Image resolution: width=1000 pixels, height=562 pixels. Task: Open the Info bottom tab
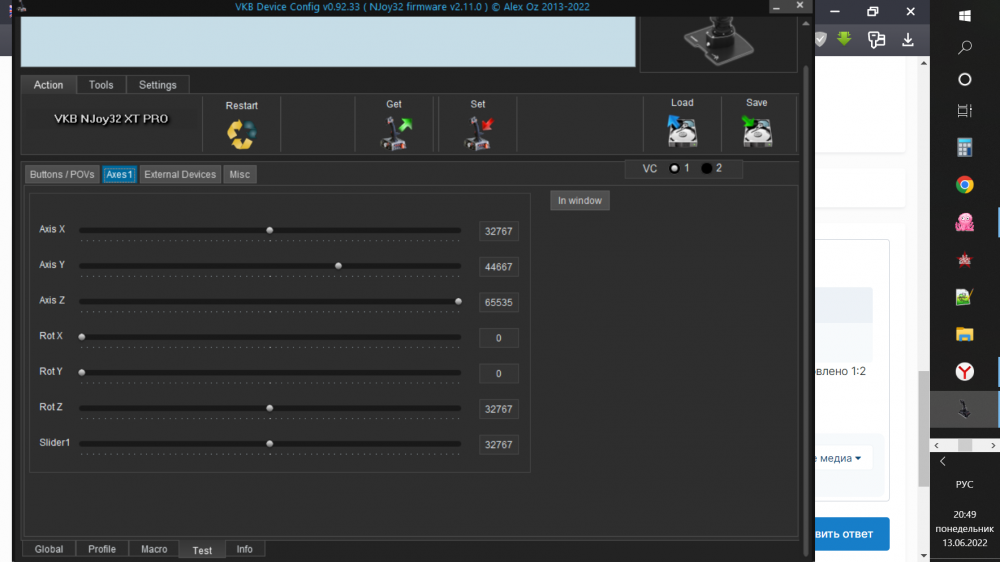(x=244, y=549)
